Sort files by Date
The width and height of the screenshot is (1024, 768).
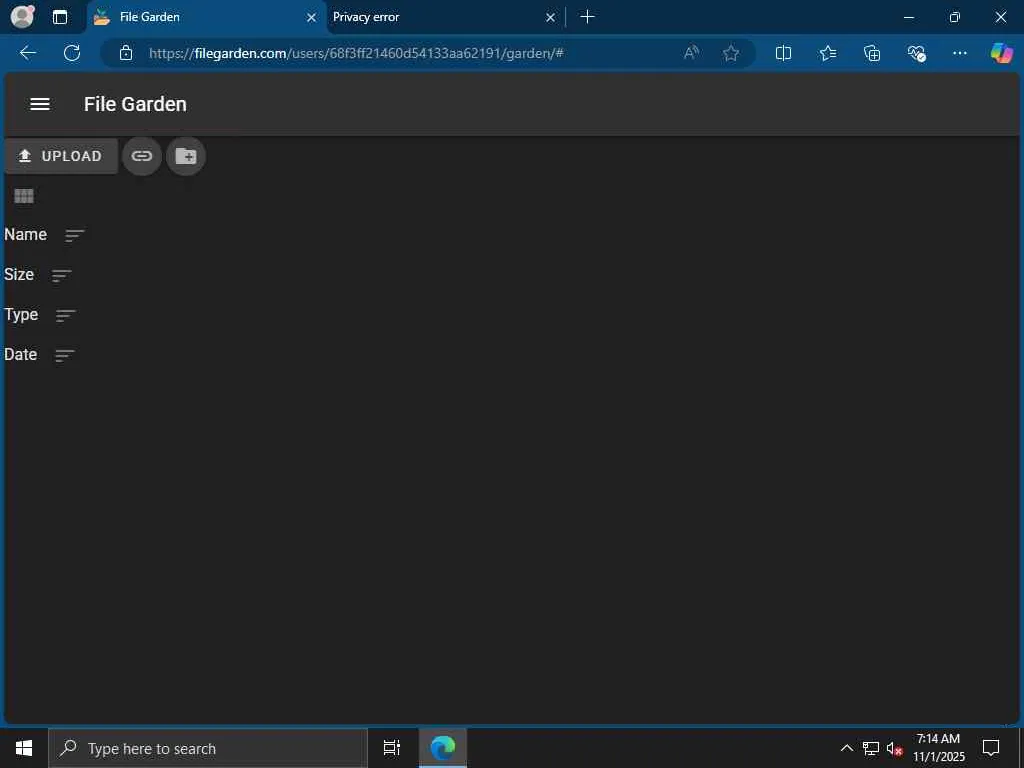20,355
